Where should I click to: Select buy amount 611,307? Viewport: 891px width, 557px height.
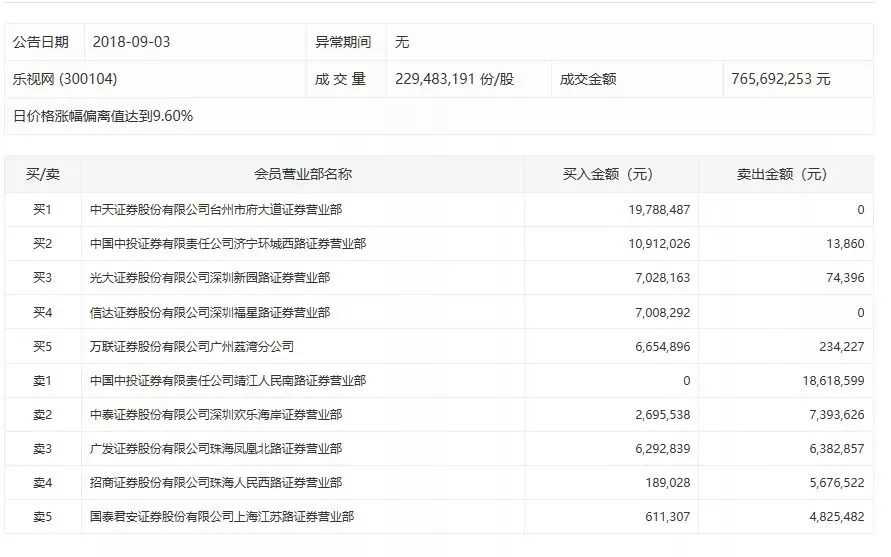[x=668, y=517]
